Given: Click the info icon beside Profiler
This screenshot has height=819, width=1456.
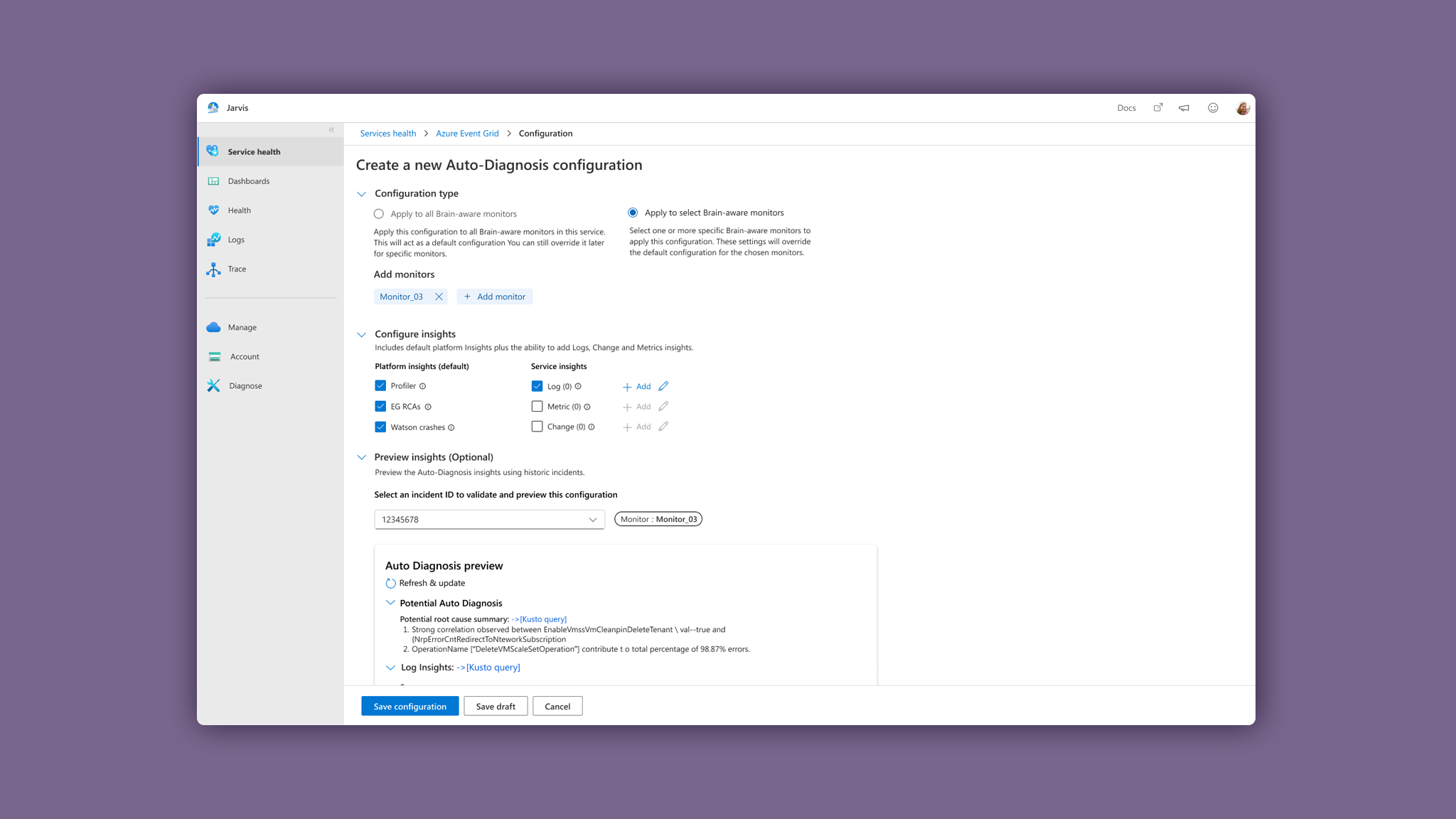Looking at the screenshot, I should click(x=422, y=386).
